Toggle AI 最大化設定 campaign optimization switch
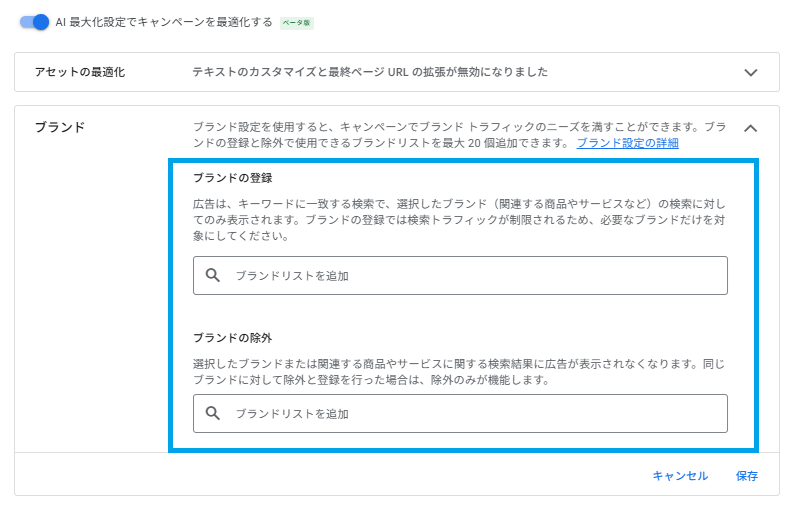797x514 pixels. (34, 22)
